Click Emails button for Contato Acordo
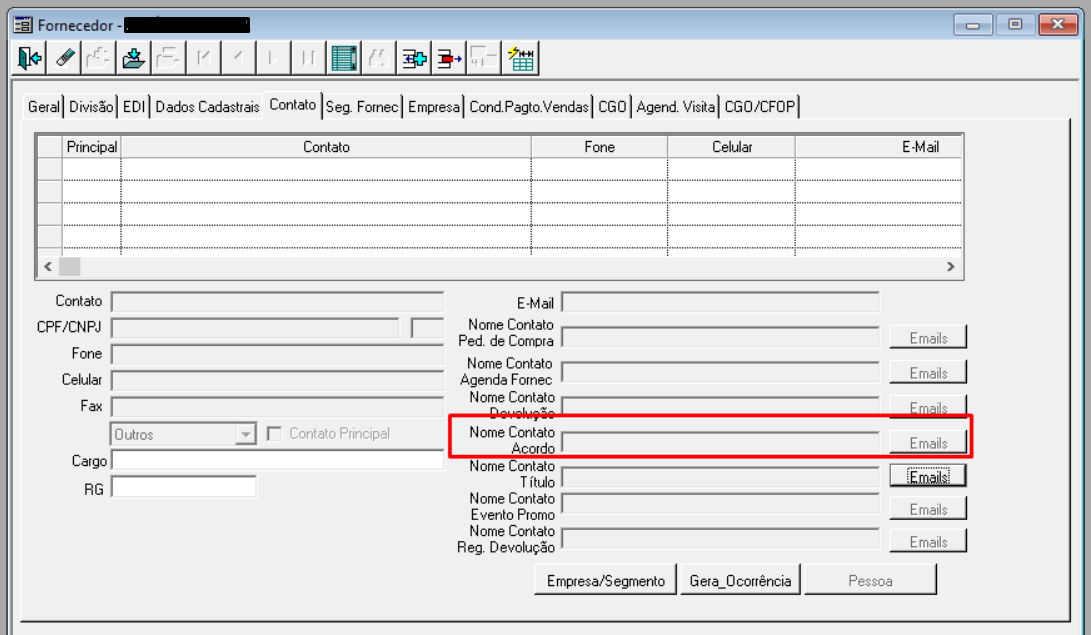Image resolution: width=1091 pixels, height=635 pixels. point(928,442)
